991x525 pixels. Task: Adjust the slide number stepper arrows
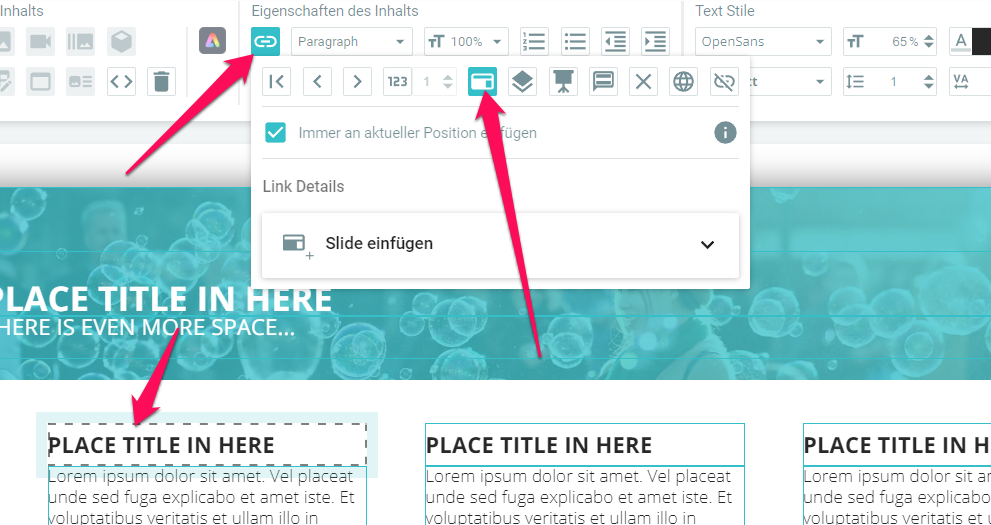tap(447, 81)
